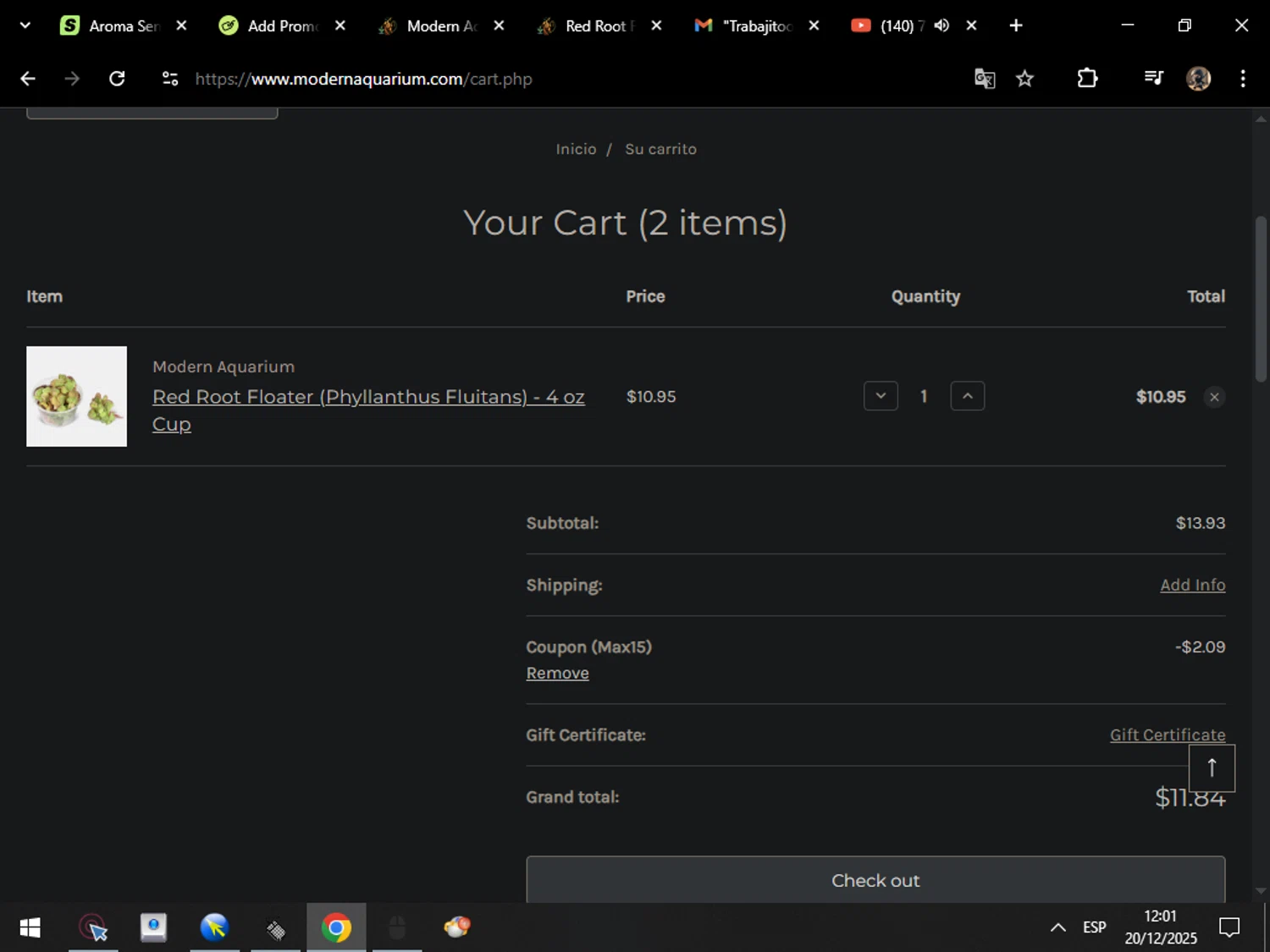Viewport: 1270px width, 952px height.
Task: Remove the Max15 coupon
Action: click(557, 673)
